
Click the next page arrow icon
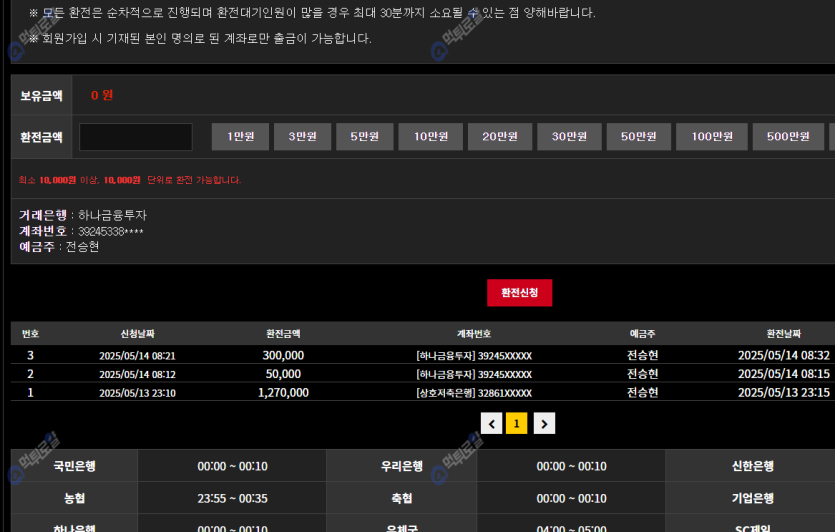pos(543,424)
